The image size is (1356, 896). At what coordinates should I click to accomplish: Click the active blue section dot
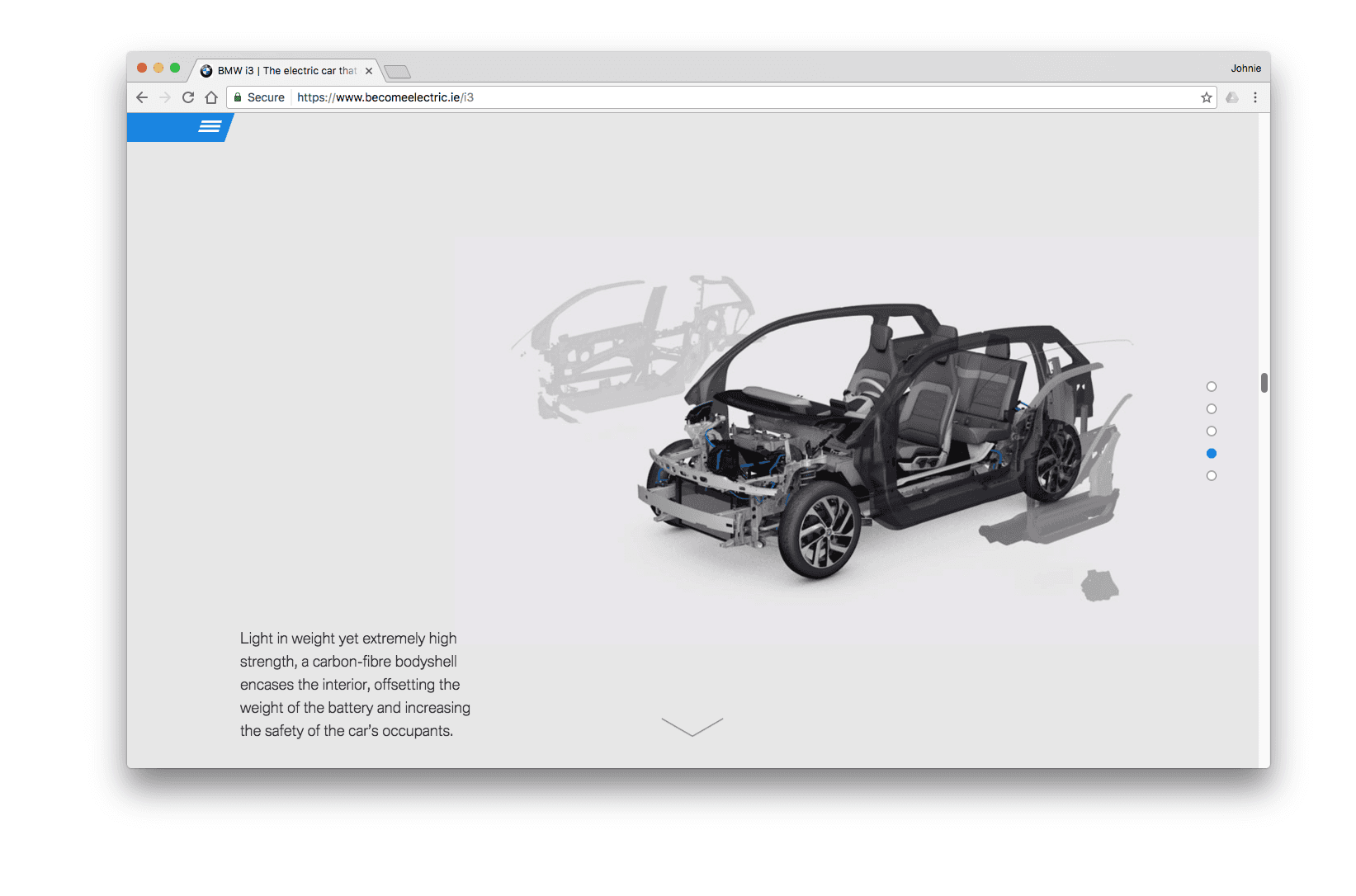pyautogui.click(x=1212, y=454)
